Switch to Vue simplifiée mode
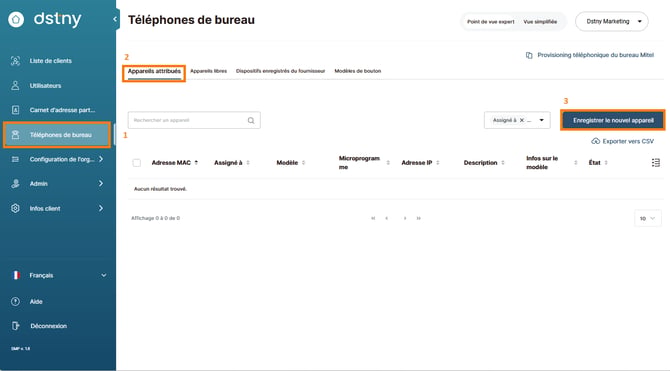Screen dimensions: 670x371 [x=540, y=21]
